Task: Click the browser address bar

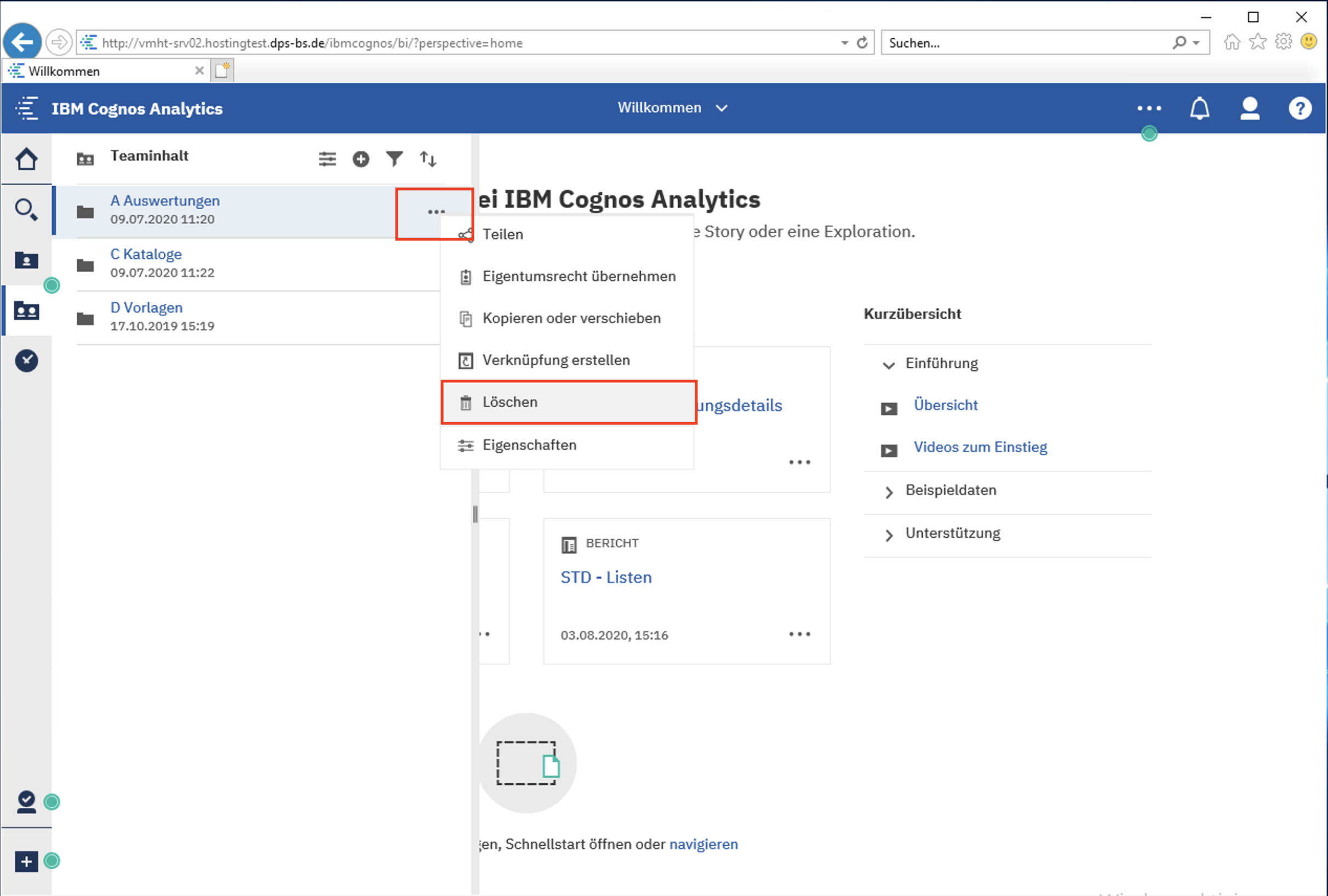Action: click(x=457, y=43)
